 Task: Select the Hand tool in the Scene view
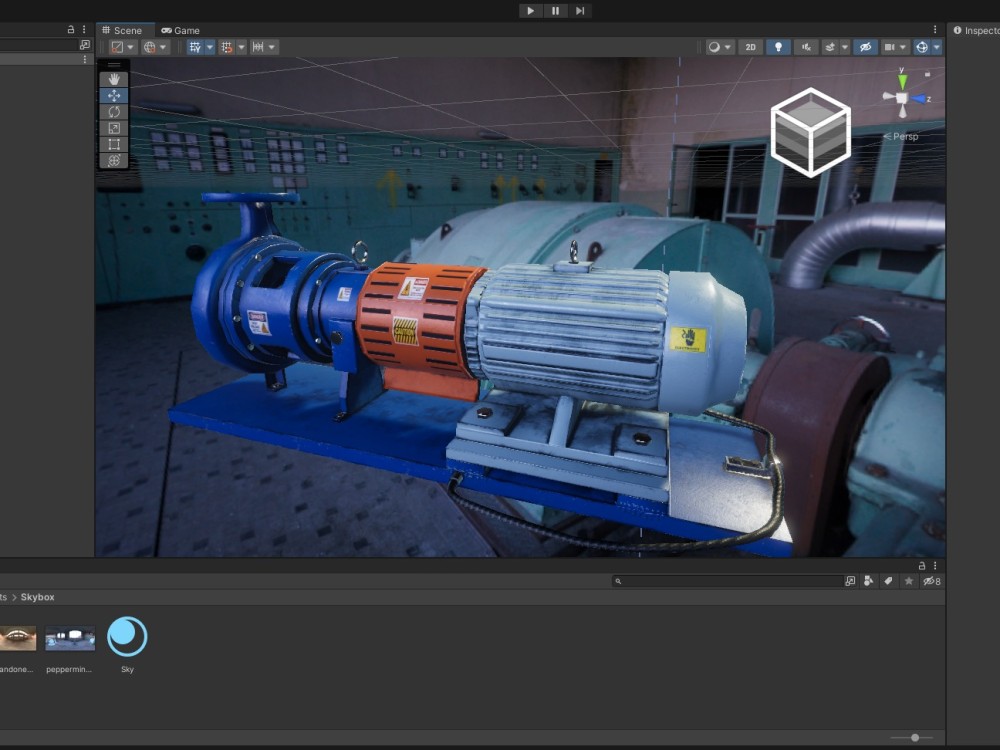[112, 79]
